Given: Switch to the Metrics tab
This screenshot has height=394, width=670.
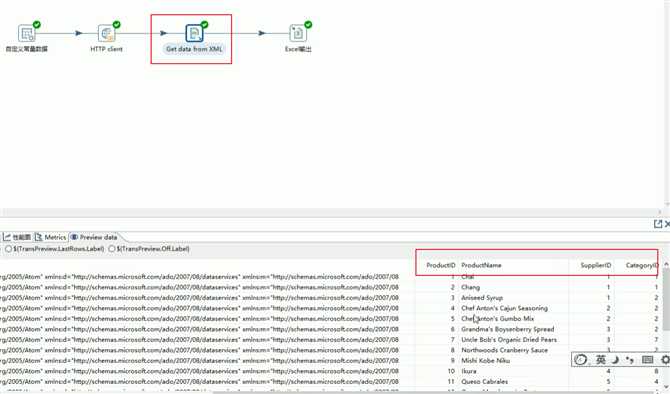Looking at the screenshot, I should coord(51,237).
